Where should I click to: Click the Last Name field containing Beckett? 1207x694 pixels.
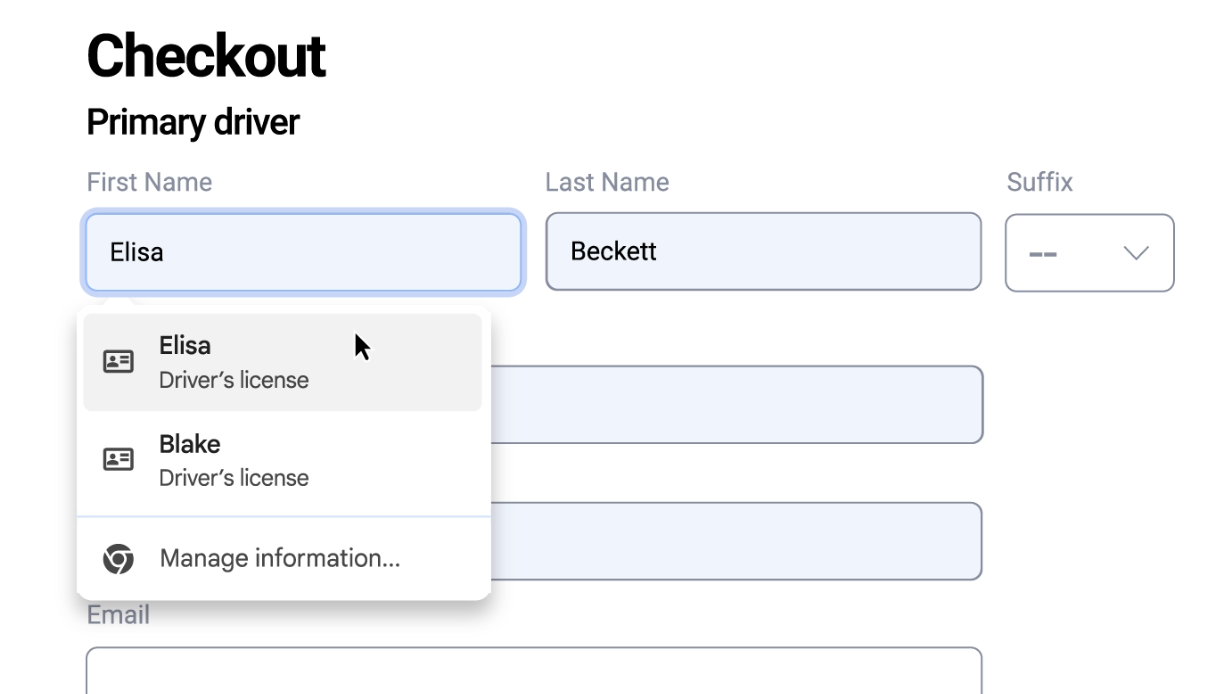coord(763,252)
